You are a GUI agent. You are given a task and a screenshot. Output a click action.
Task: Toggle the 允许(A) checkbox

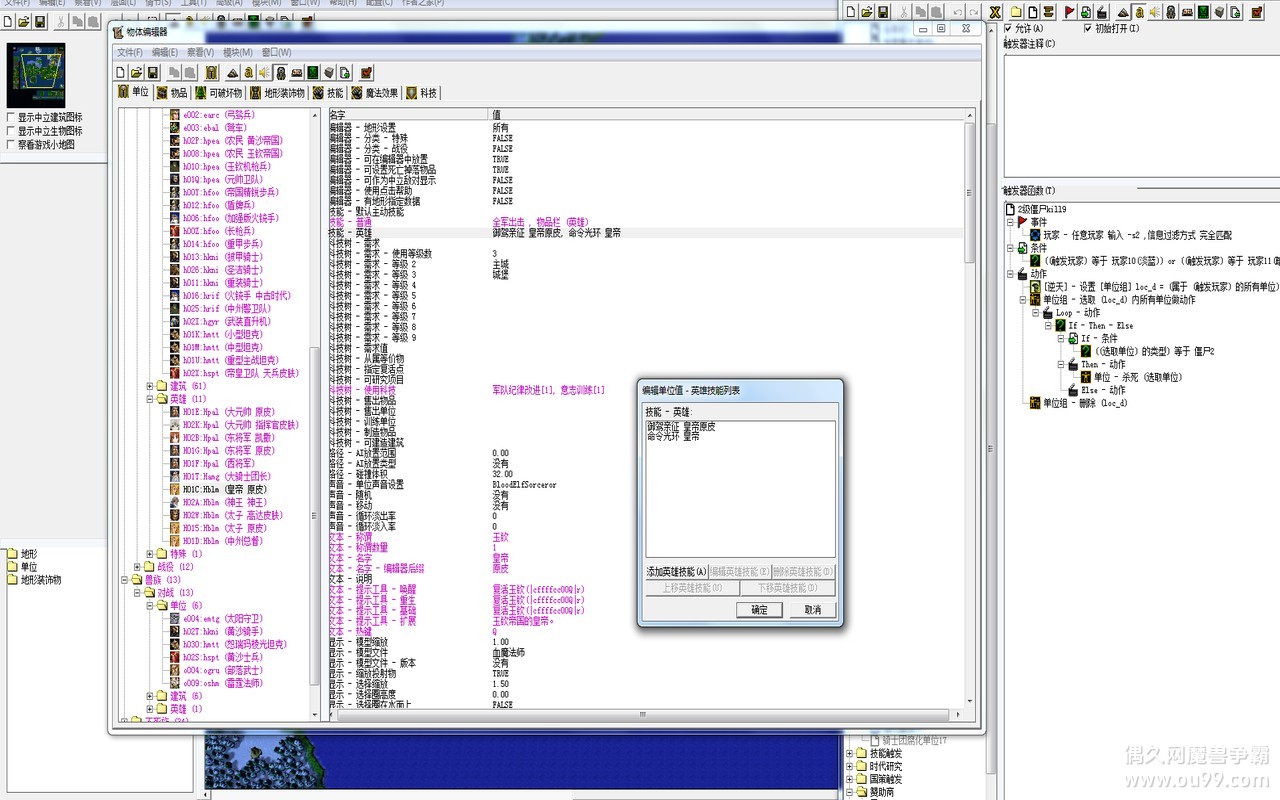(1008, 28)
